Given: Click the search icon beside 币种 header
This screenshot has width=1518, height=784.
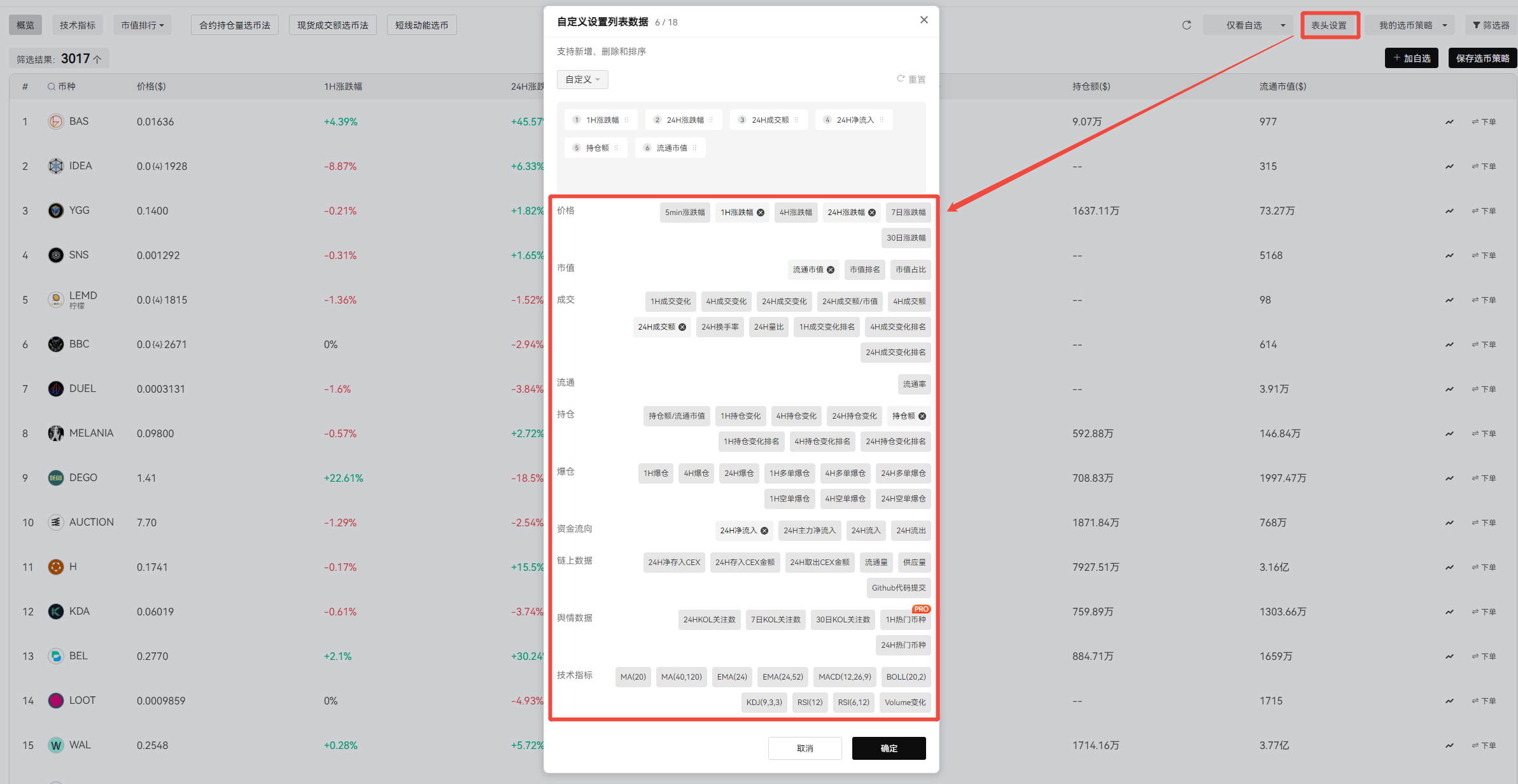Looking at the screenshot, I should (x=51, y=87).
